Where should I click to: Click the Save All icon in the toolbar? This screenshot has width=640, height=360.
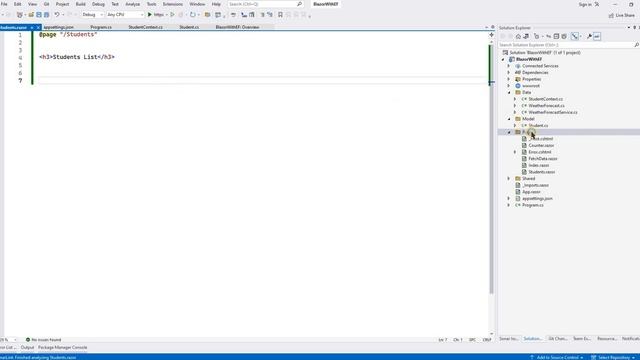[x=47, y=15]
